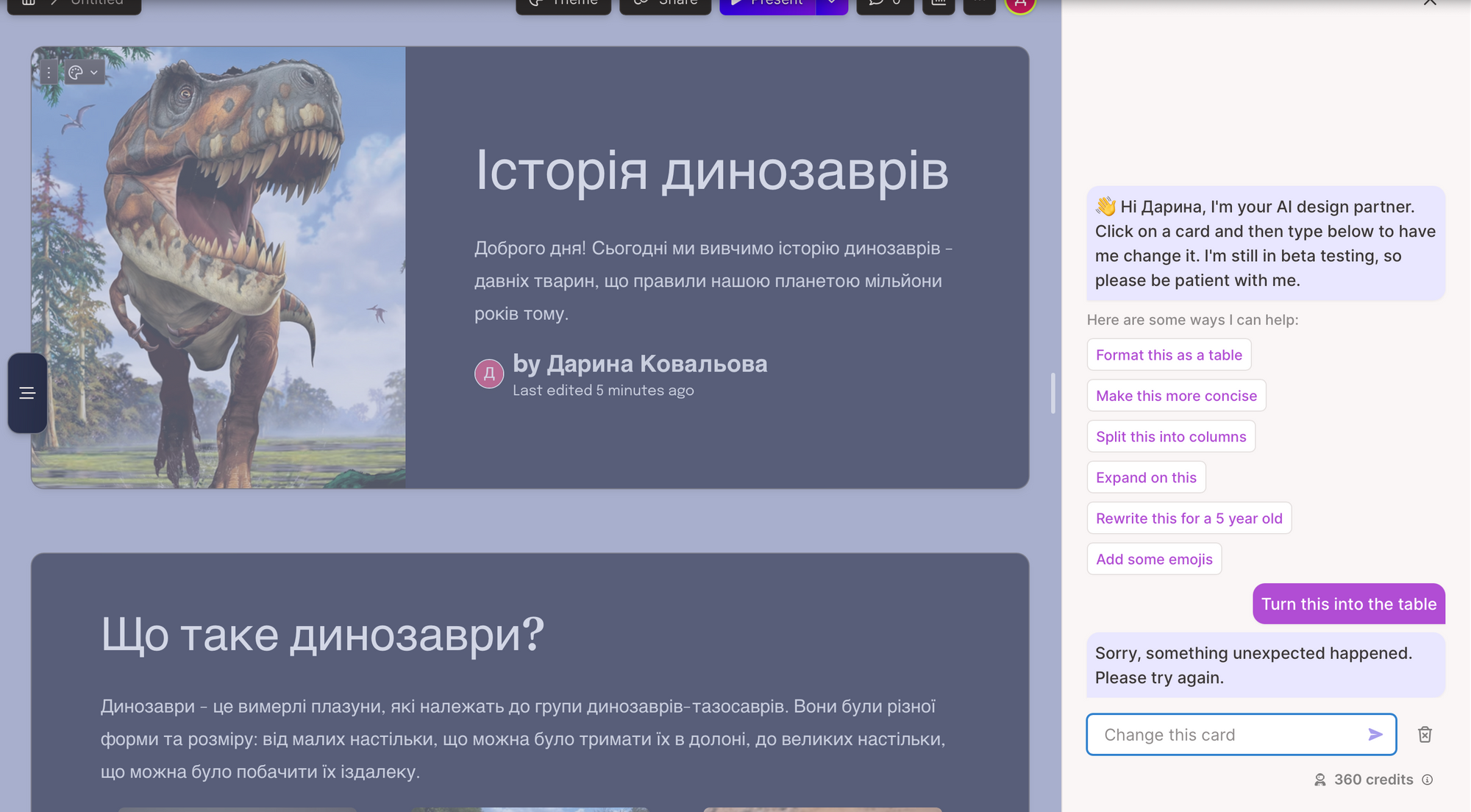
Task: Click the 'by Дарина Ковальова' author line
Action: [640, 363]
